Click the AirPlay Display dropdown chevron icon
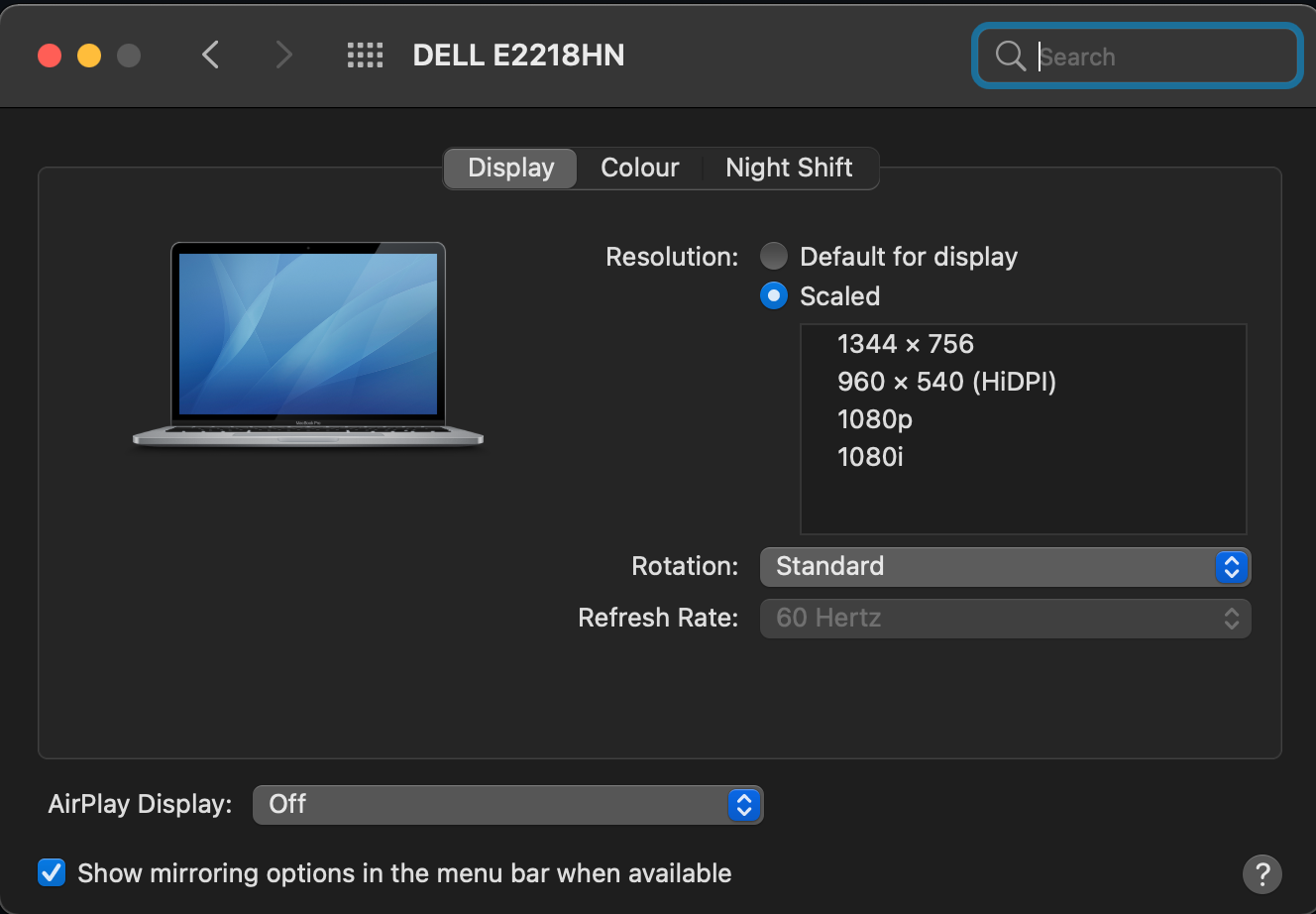The image size is (1316, 914). coord(743,805)
